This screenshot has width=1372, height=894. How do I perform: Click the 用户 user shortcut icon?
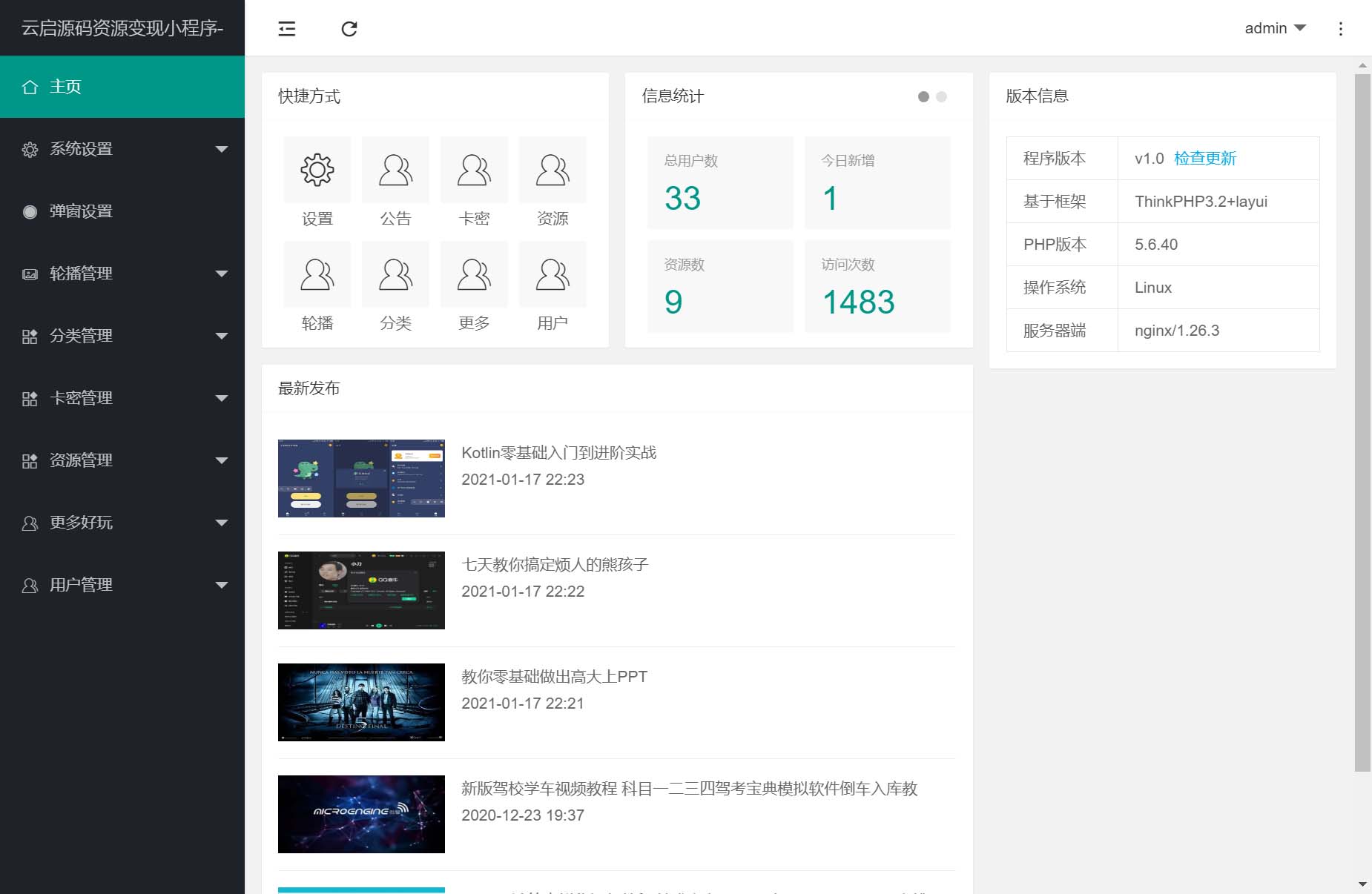[553, 274]
